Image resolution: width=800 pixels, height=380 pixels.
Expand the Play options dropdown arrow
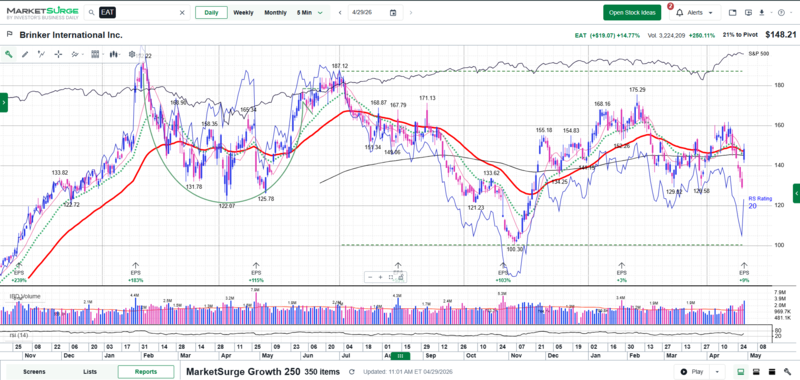pos(717,372)
